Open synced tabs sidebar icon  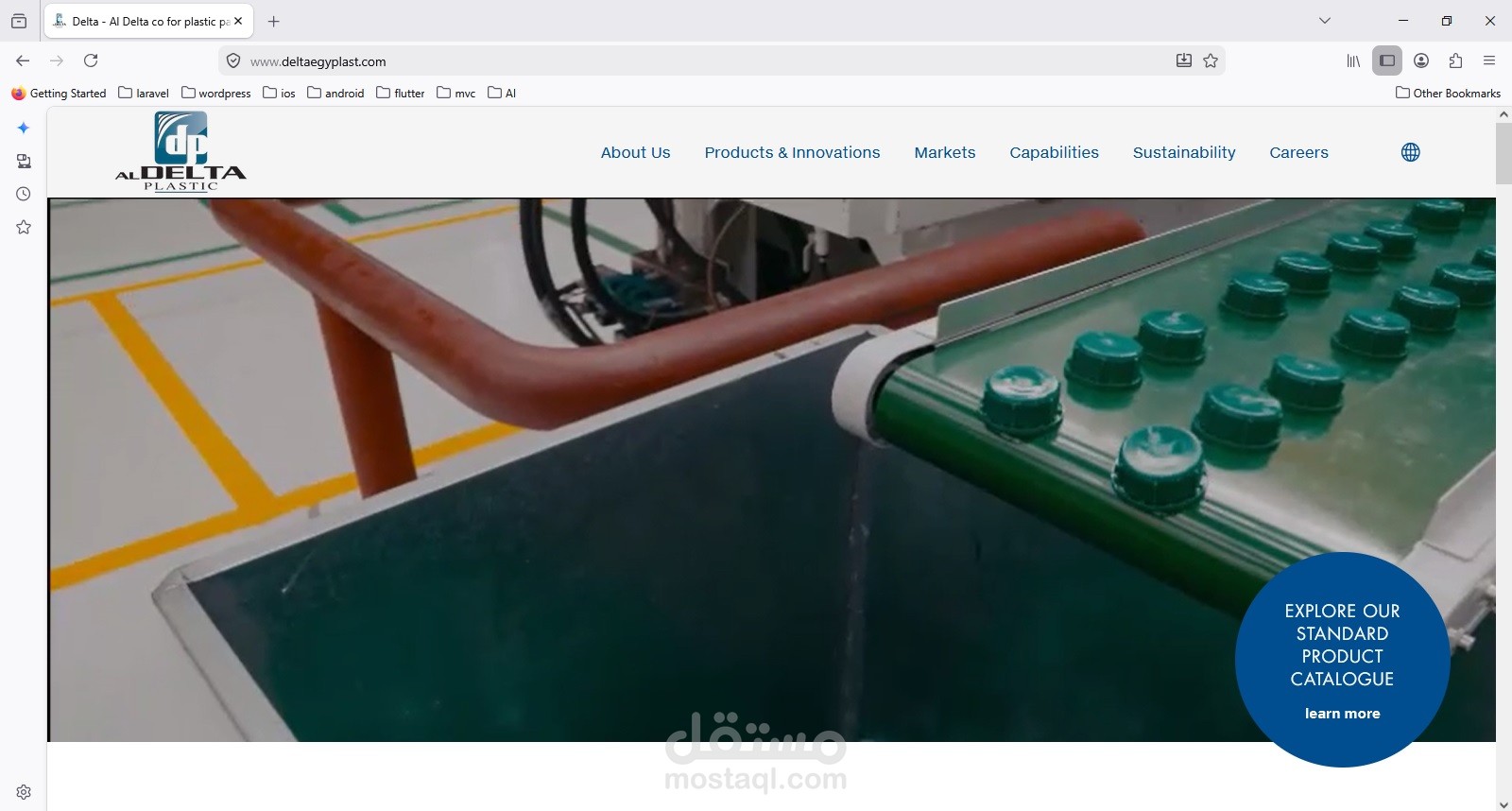click(24, 161)
